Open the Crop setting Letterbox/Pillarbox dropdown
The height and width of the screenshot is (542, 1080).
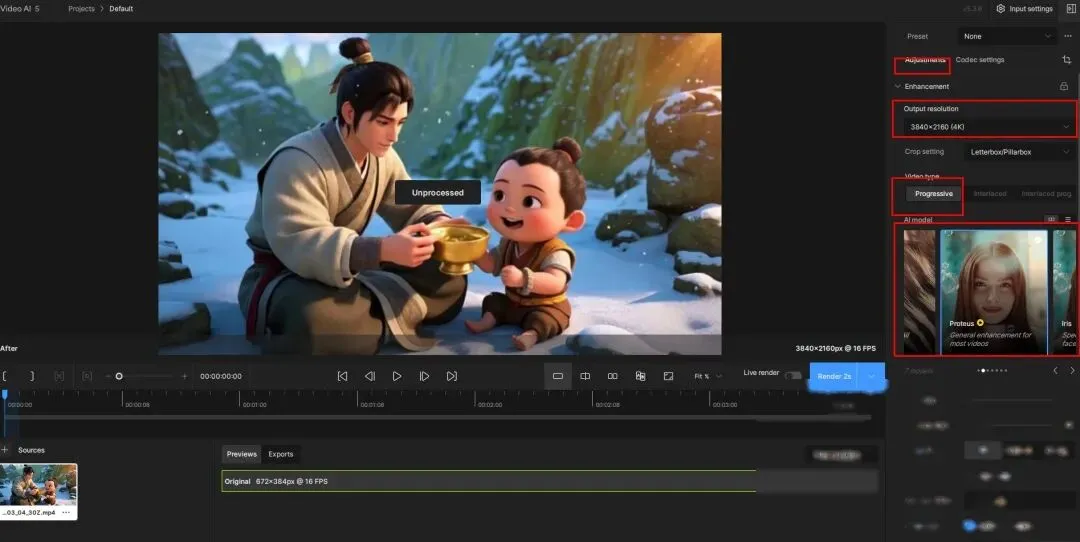[x=1017, y=152]
